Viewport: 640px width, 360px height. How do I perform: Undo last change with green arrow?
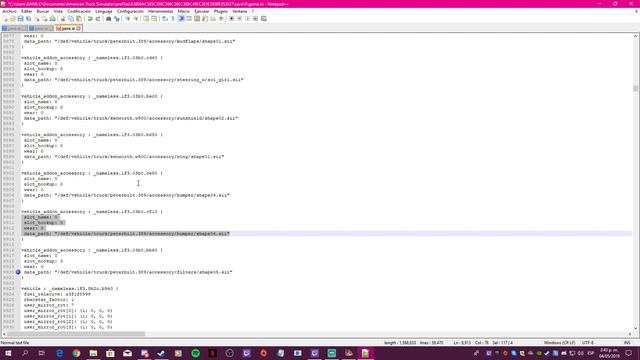(90, 19)
